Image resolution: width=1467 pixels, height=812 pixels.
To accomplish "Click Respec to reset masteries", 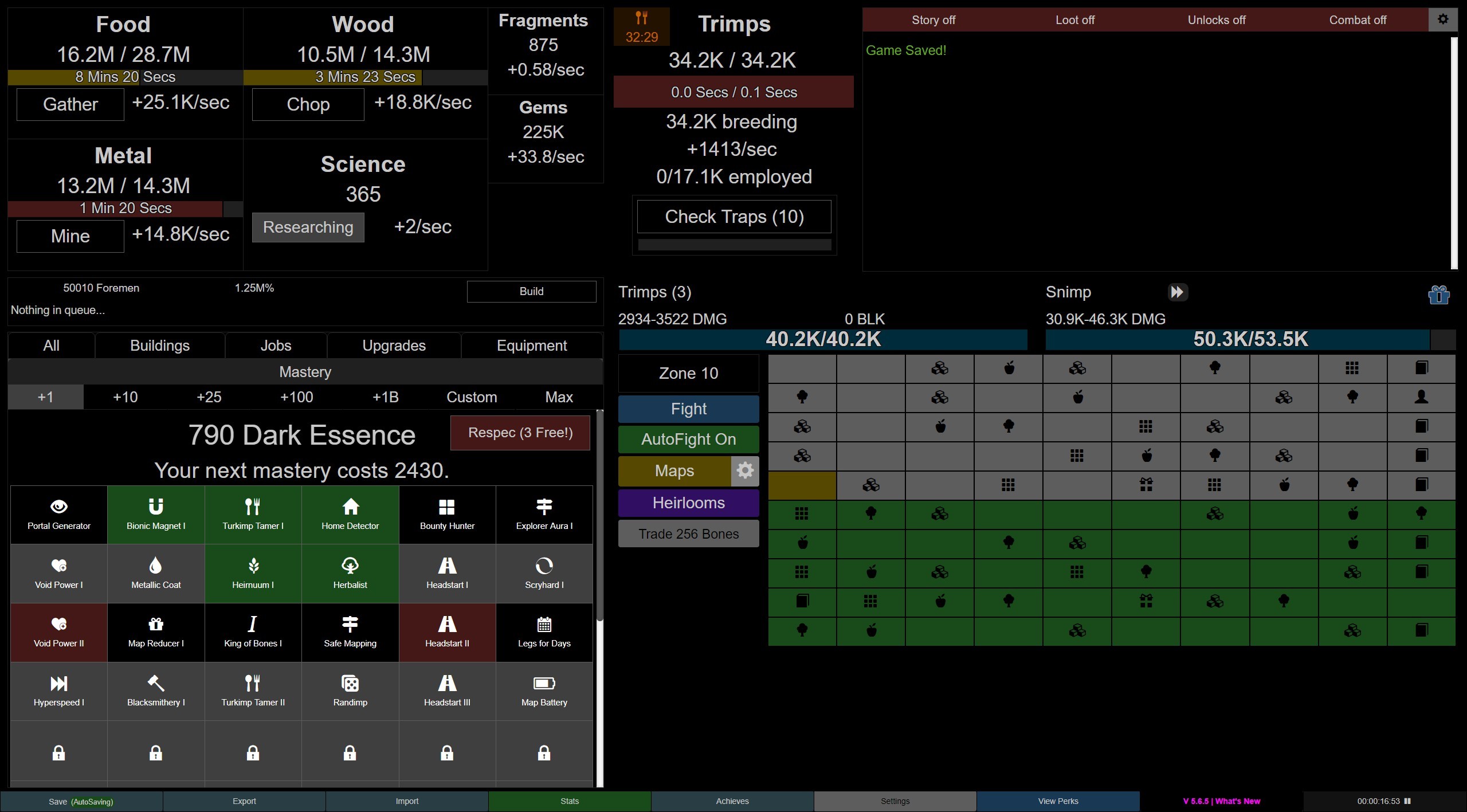I will (520, 433).
